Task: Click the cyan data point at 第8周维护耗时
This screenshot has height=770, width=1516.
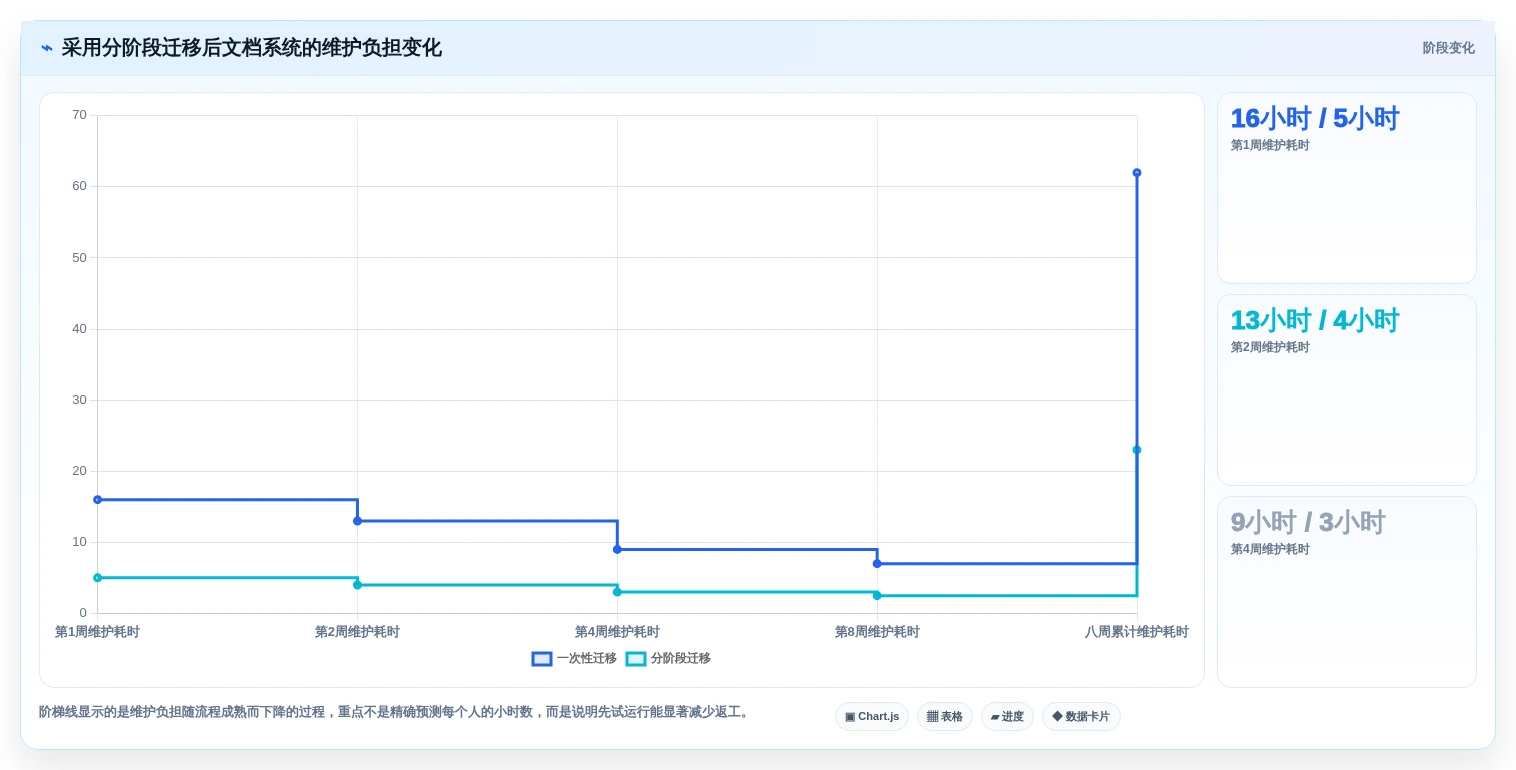Action: 877,596
